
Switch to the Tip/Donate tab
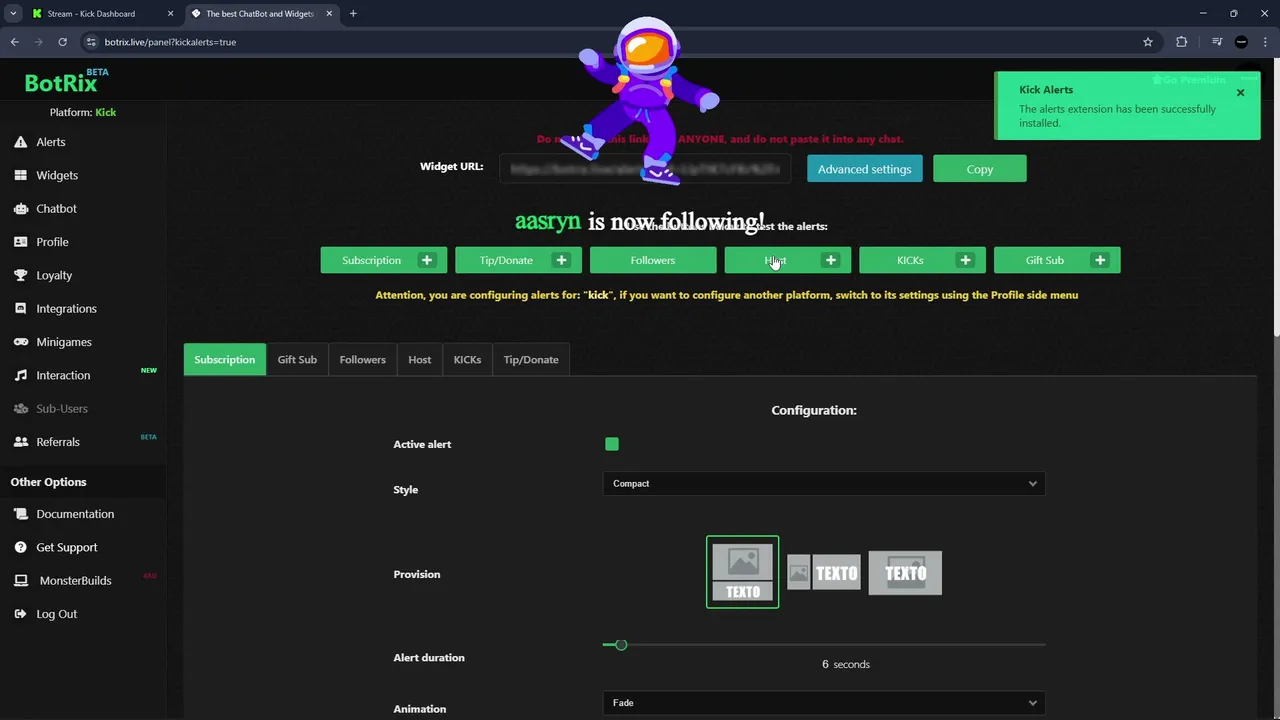(x=531, y=360)
